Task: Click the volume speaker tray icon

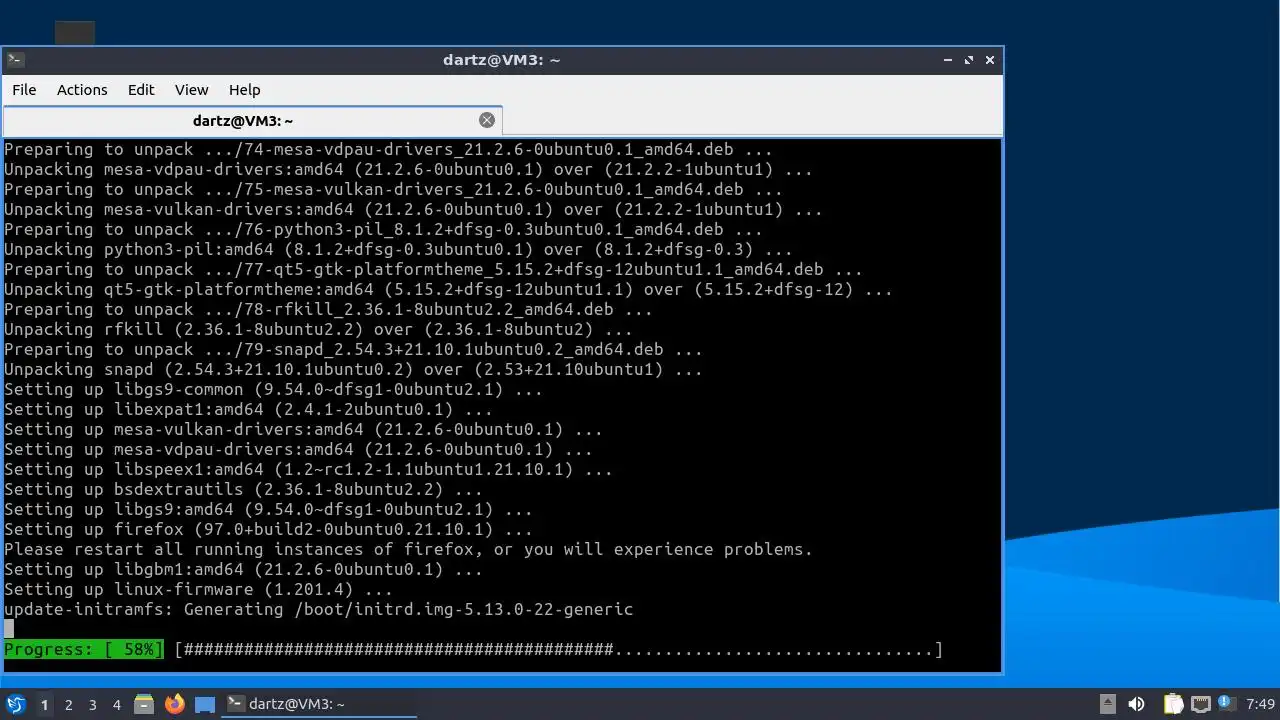Action: [1136, 704]
